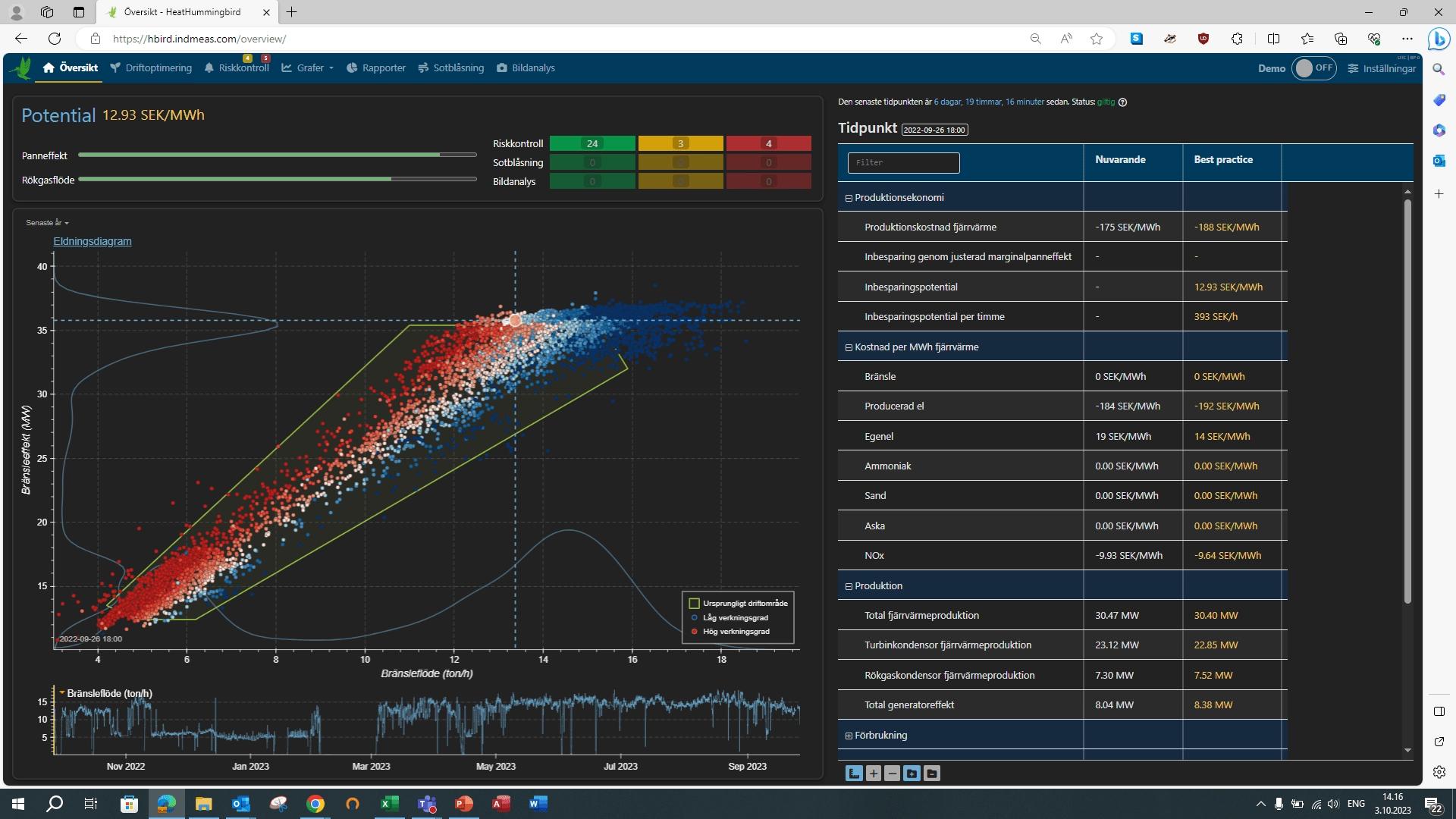Collapse the Produktionsekonomi section
The image size is (1456, 819).
click(849, 198)
